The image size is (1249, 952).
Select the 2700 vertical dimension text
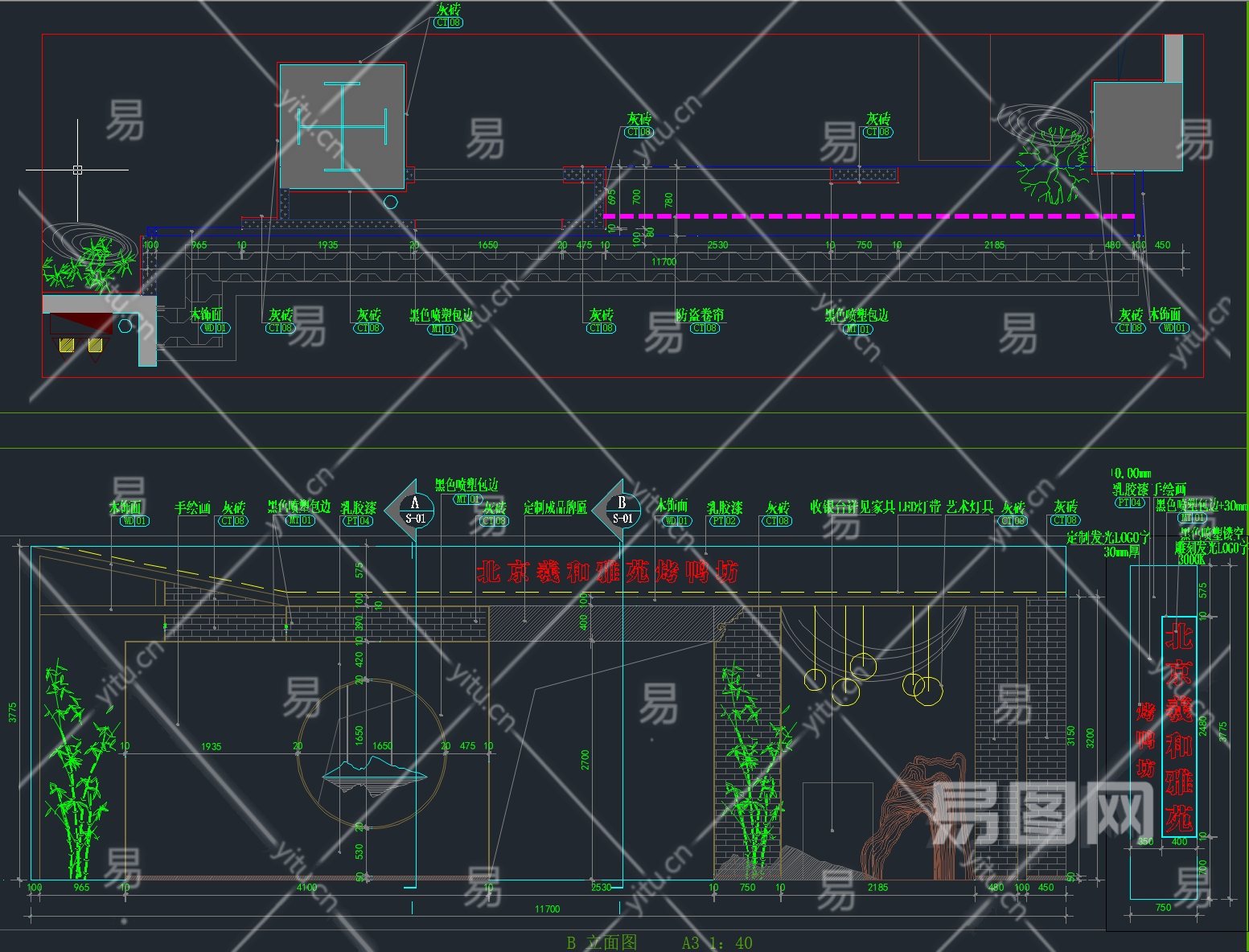[585, 760]
